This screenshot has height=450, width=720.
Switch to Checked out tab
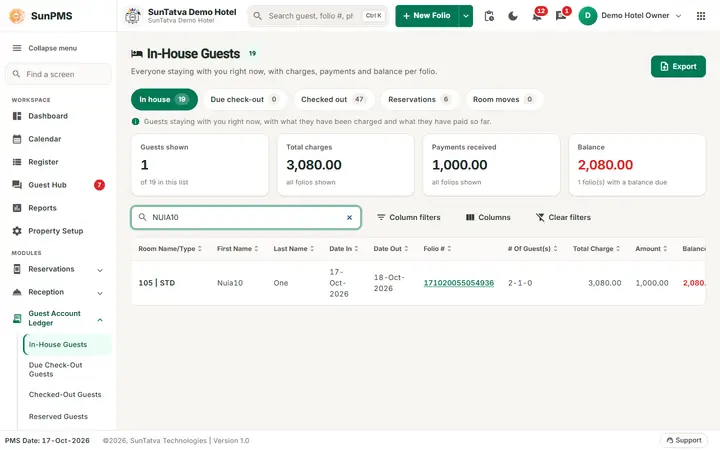(334, 99)
